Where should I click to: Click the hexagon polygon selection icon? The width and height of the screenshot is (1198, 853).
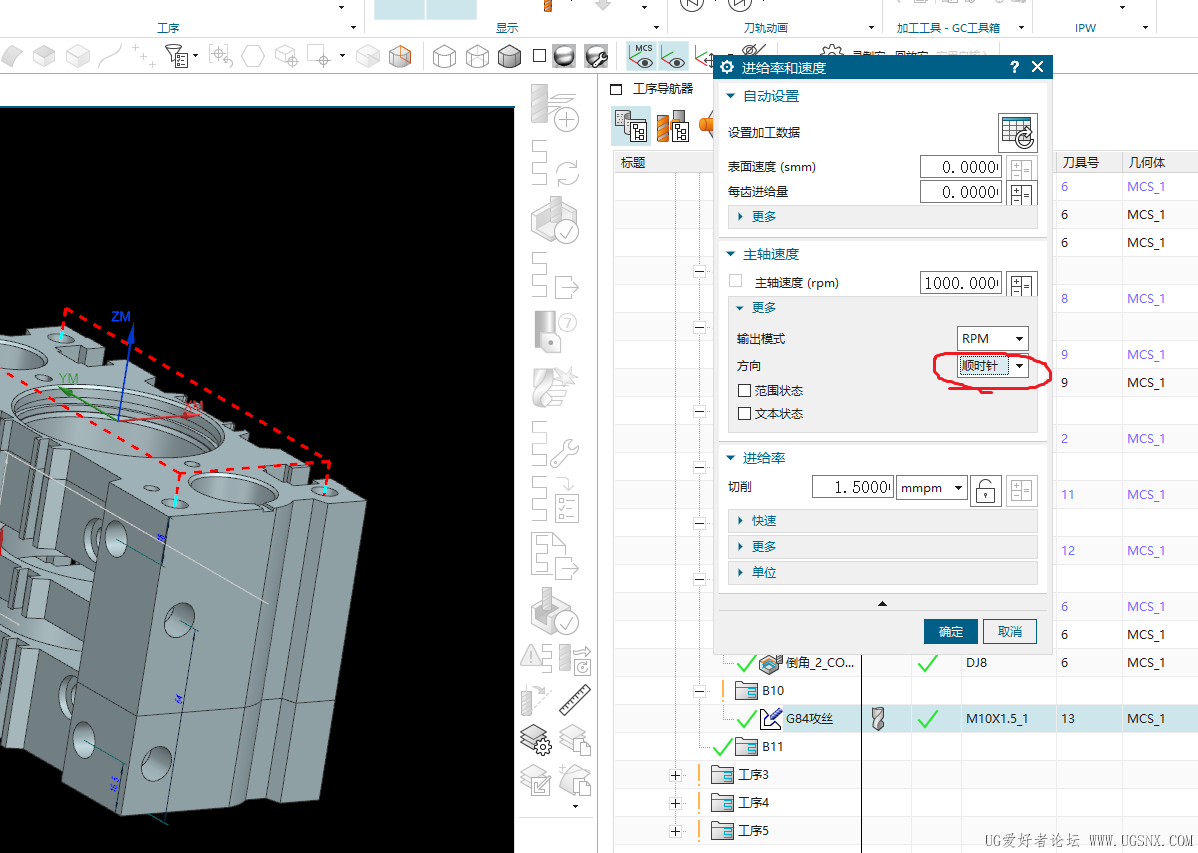pyautogui.click(x=253, y=56)
